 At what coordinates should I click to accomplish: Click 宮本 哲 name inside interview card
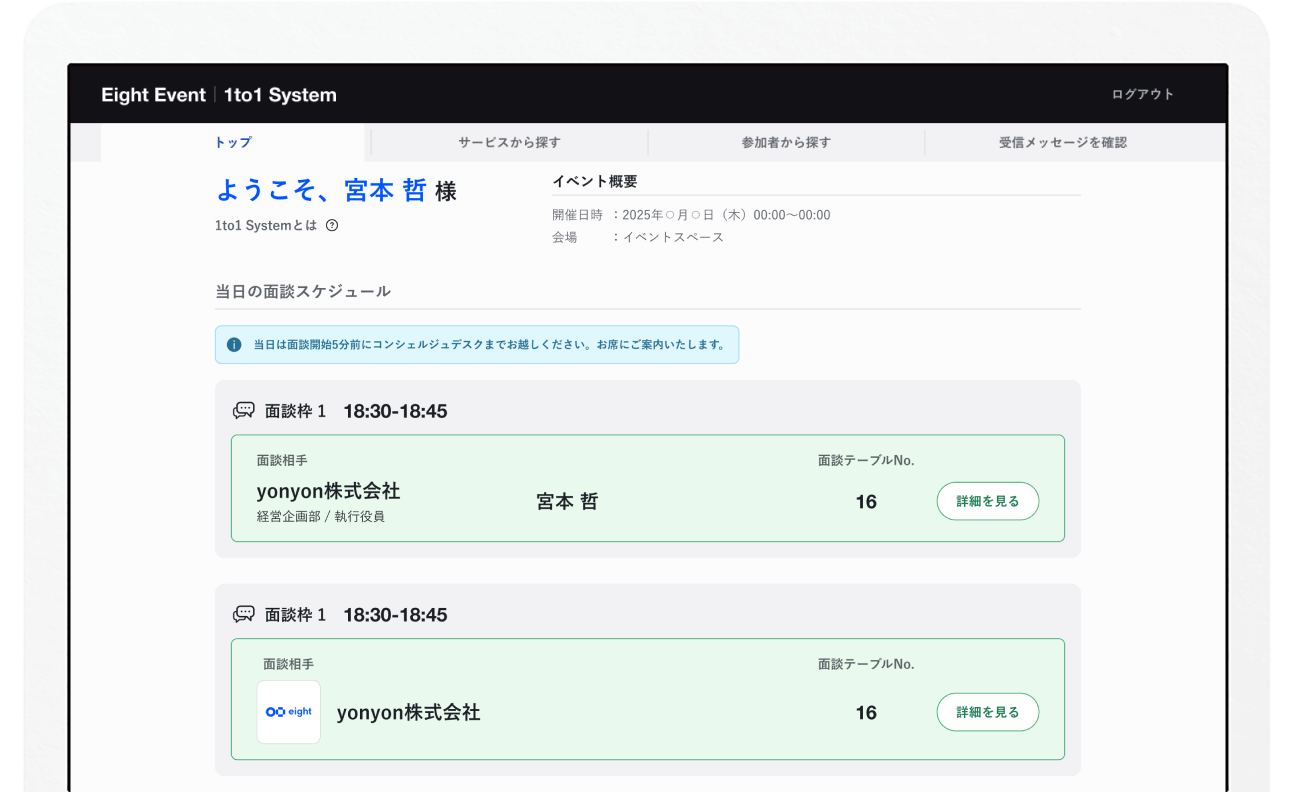[567, 502]
